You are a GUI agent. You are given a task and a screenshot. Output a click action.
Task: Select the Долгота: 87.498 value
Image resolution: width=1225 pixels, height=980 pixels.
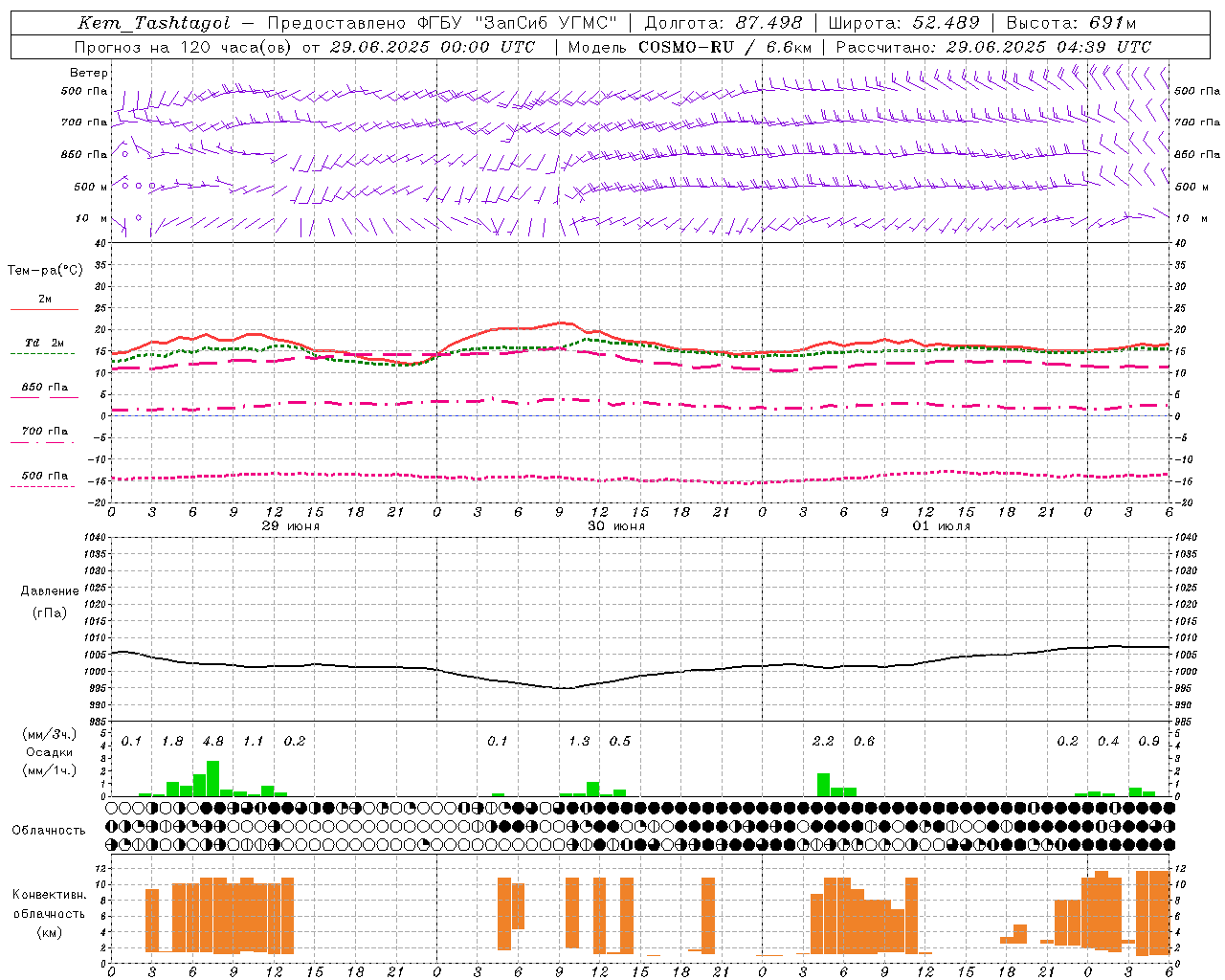pyautogui.click(x=724, y=23)
